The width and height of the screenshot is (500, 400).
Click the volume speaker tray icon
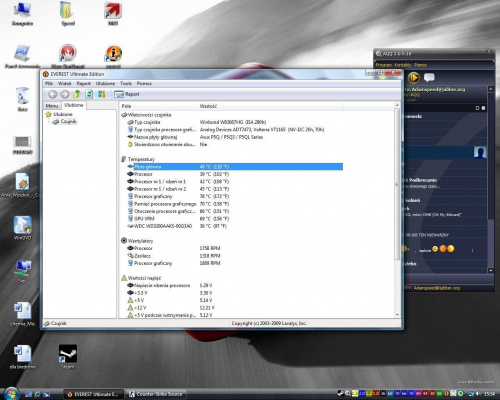click(479, 394)
